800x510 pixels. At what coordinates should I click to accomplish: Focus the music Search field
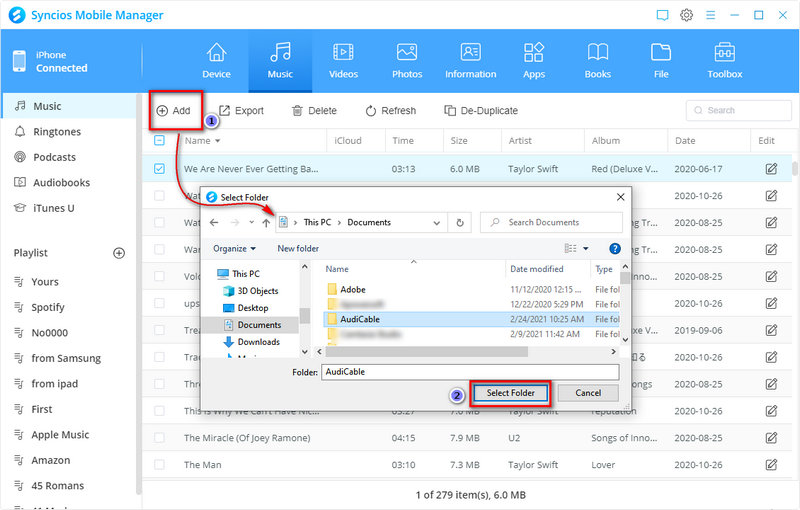click(x=739, y=110)
